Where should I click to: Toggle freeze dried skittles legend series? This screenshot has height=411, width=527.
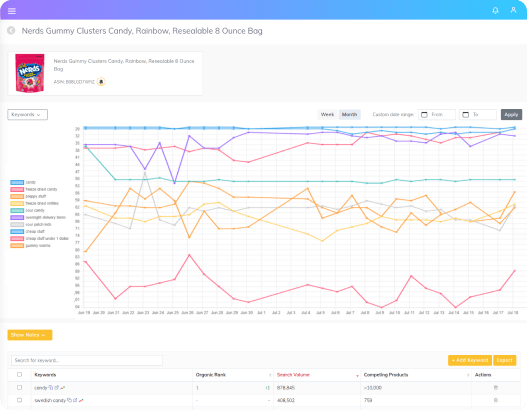click(34, 203)
